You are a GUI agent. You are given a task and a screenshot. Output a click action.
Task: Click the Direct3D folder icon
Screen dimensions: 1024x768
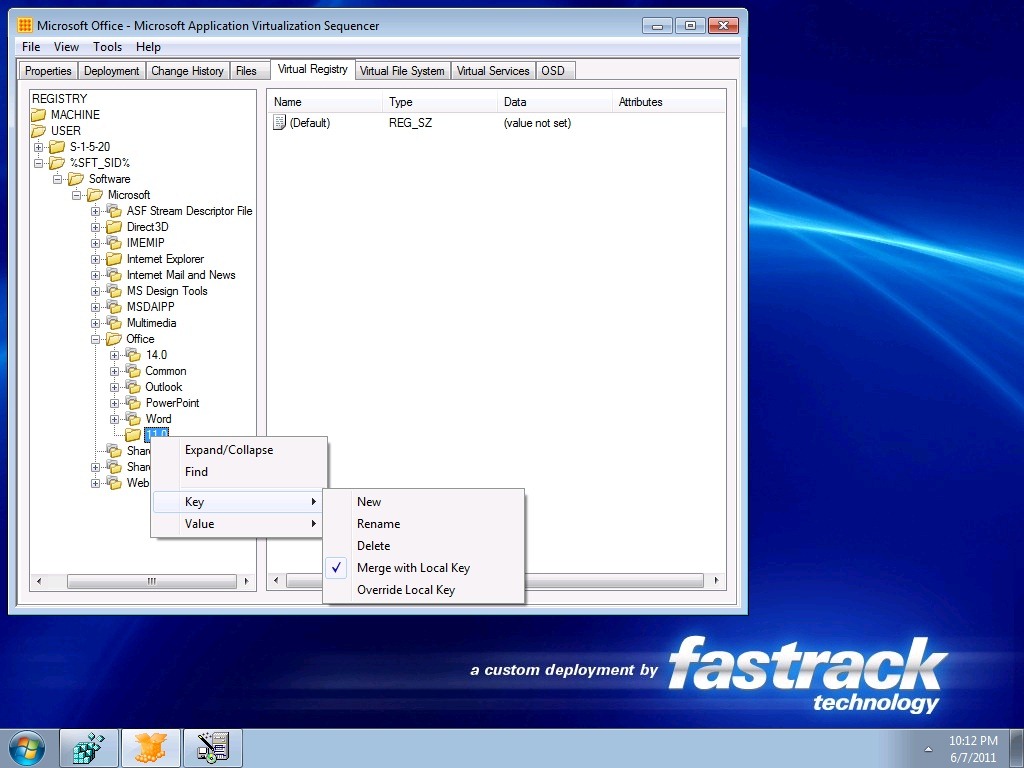click(x=114, y=227)
